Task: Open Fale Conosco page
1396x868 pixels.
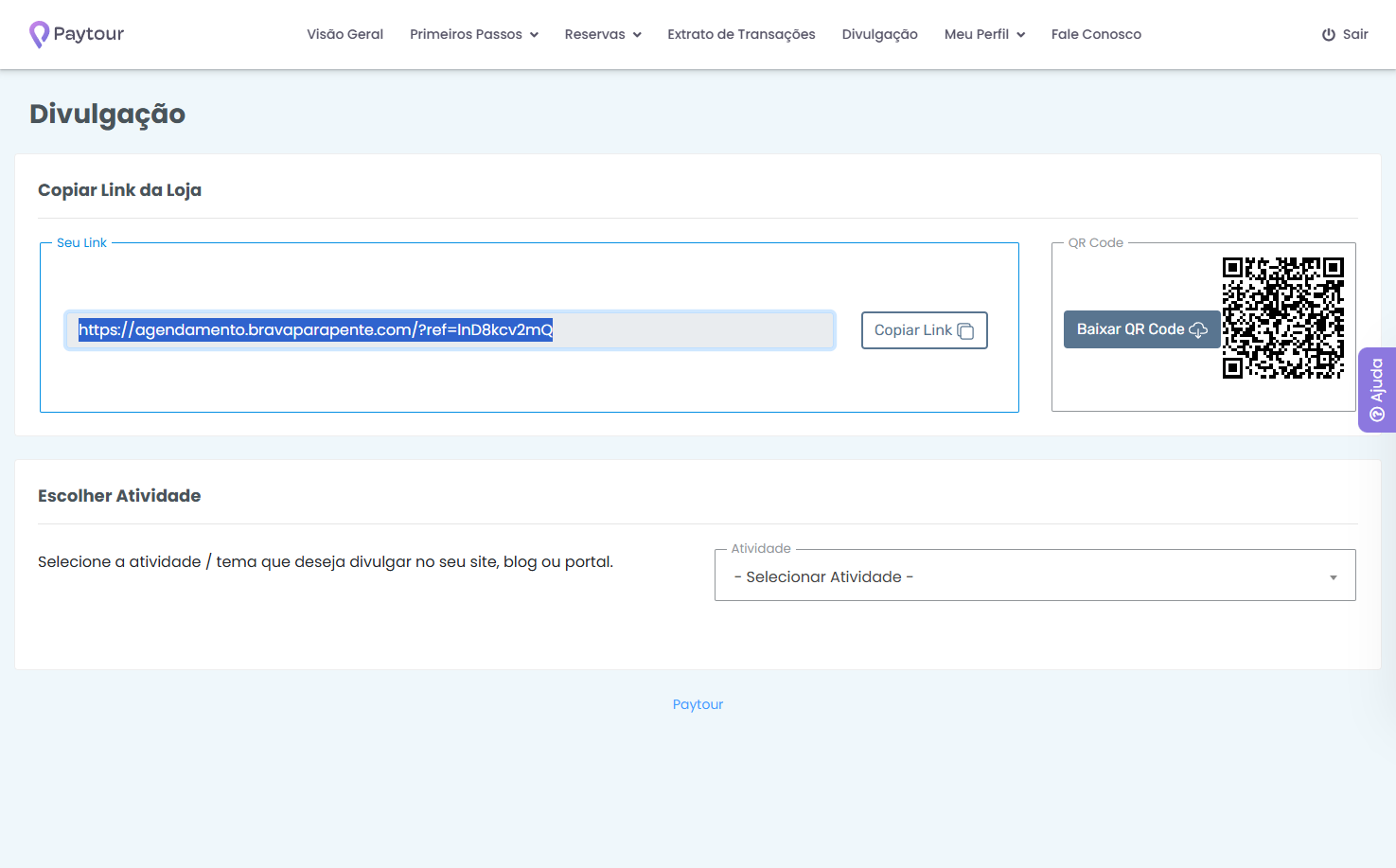Action: (x=1096, y=34)
